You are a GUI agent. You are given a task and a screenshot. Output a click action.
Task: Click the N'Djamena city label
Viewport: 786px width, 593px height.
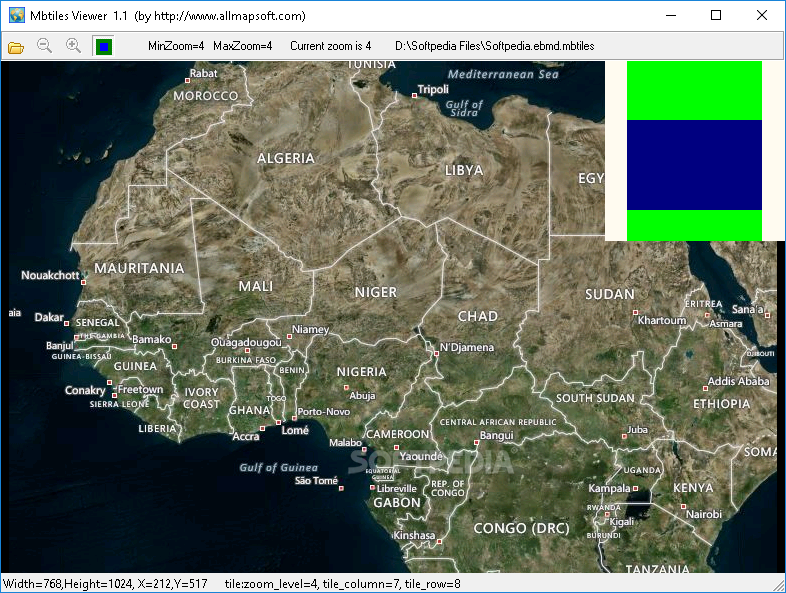467,347
